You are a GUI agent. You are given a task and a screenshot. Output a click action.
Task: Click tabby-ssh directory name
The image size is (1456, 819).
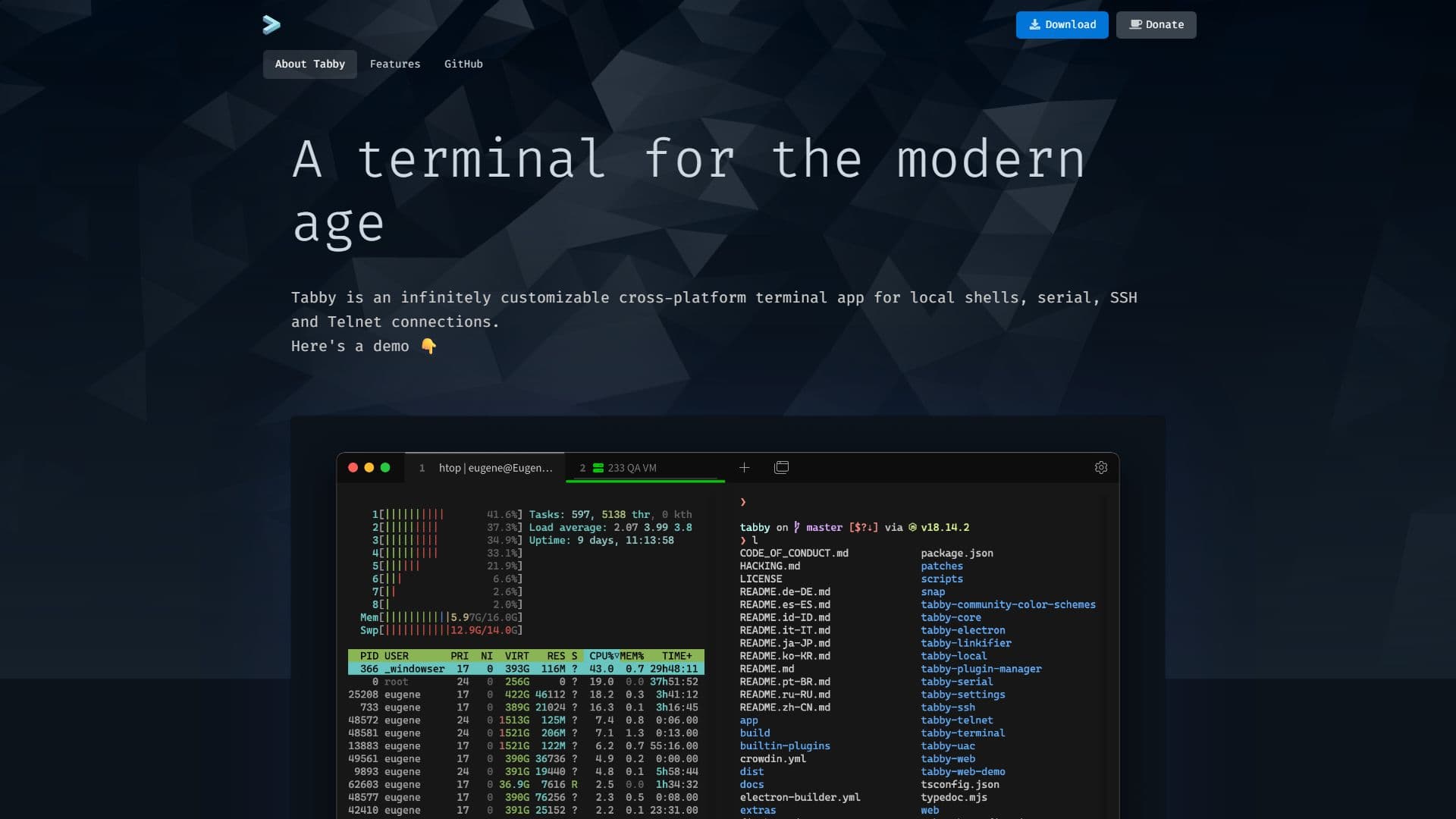948,708
